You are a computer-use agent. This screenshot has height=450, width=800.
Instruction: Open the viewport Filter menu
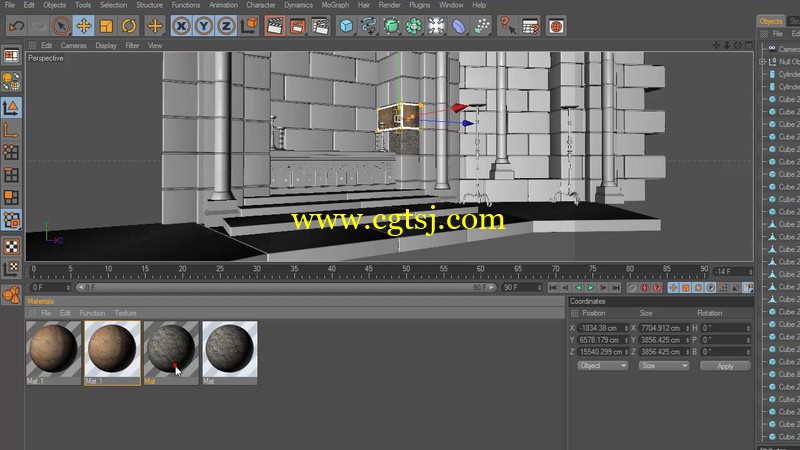coord(132,45)
